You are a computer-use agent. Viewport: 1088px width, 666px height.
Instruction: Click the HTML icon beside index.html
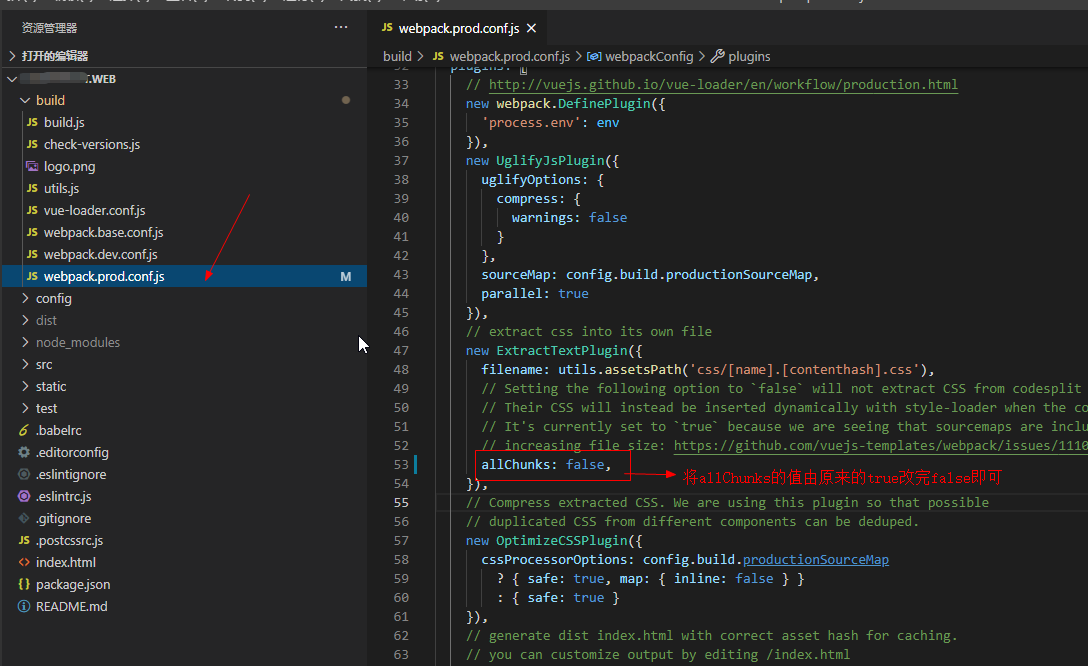coord(24,563)
